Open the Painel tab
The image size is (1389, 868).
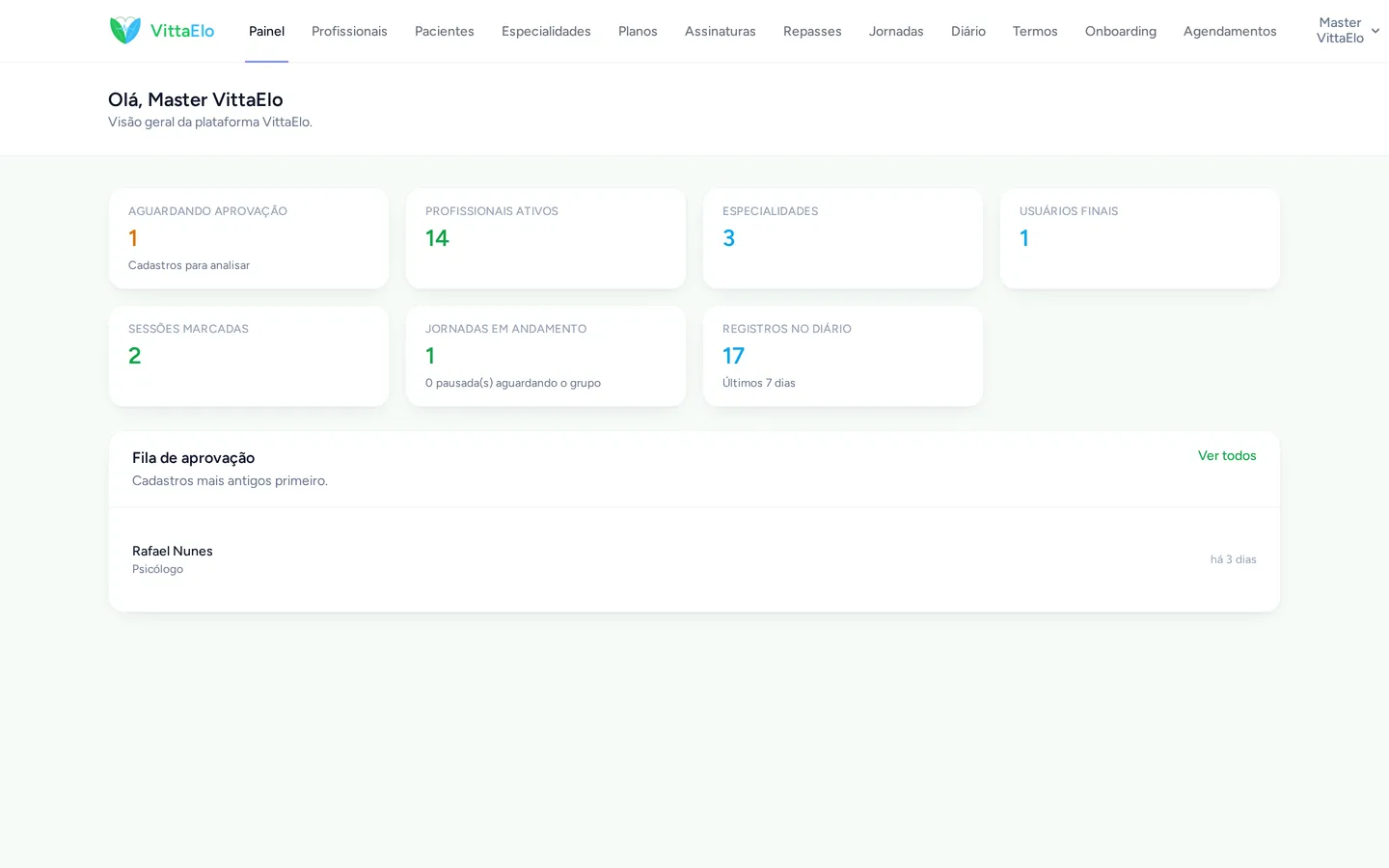pyautogui.click(x=266, y=31)
